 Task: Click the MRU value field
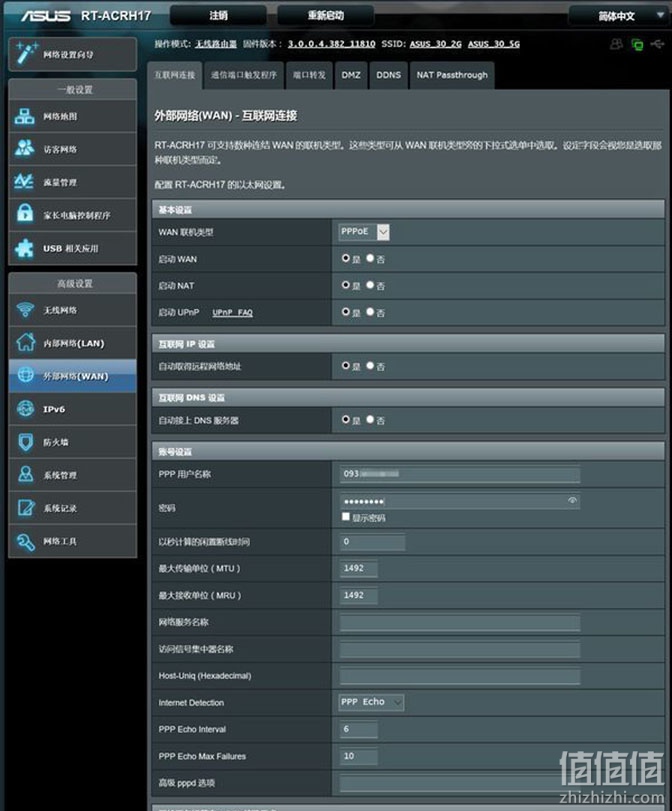pos(359,595)
